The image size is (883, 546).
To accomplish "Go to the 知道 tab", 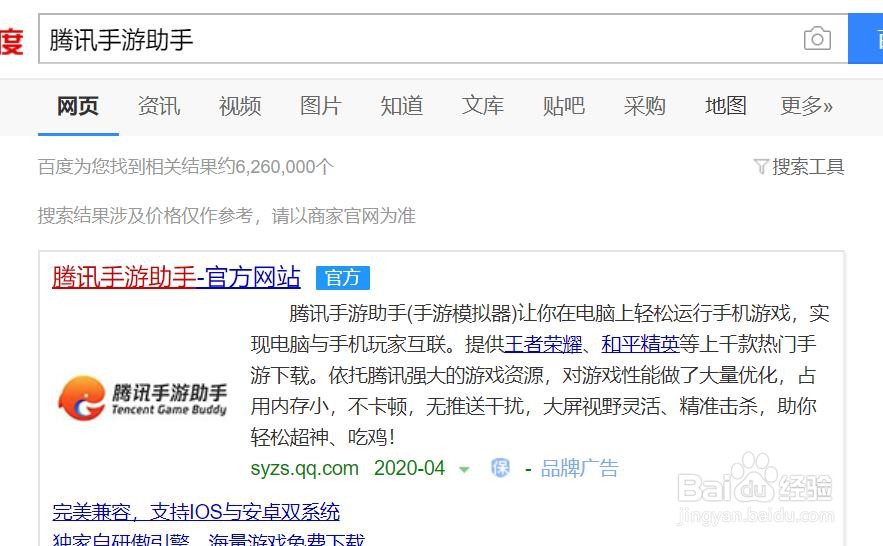I will tap(402, 106).
